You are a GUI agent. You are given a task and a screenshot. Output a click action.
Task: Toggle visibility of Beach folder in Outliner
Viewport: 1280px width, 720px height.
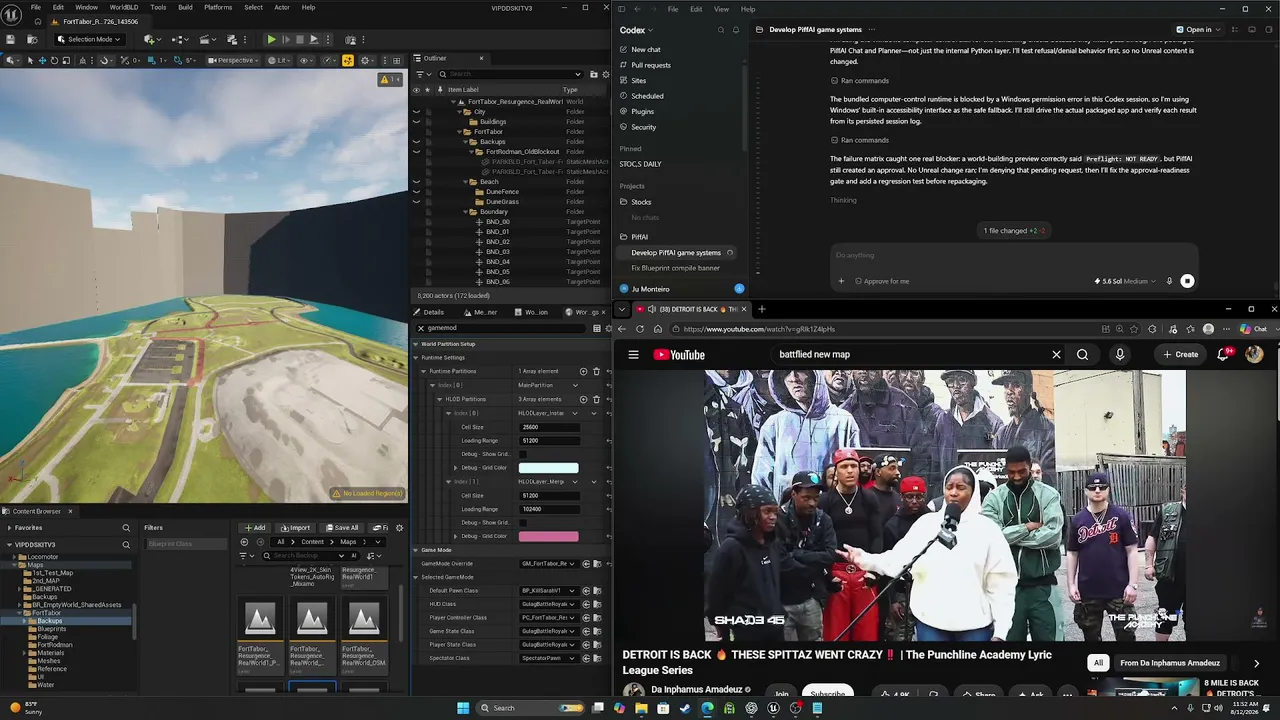tap(416, 182)
